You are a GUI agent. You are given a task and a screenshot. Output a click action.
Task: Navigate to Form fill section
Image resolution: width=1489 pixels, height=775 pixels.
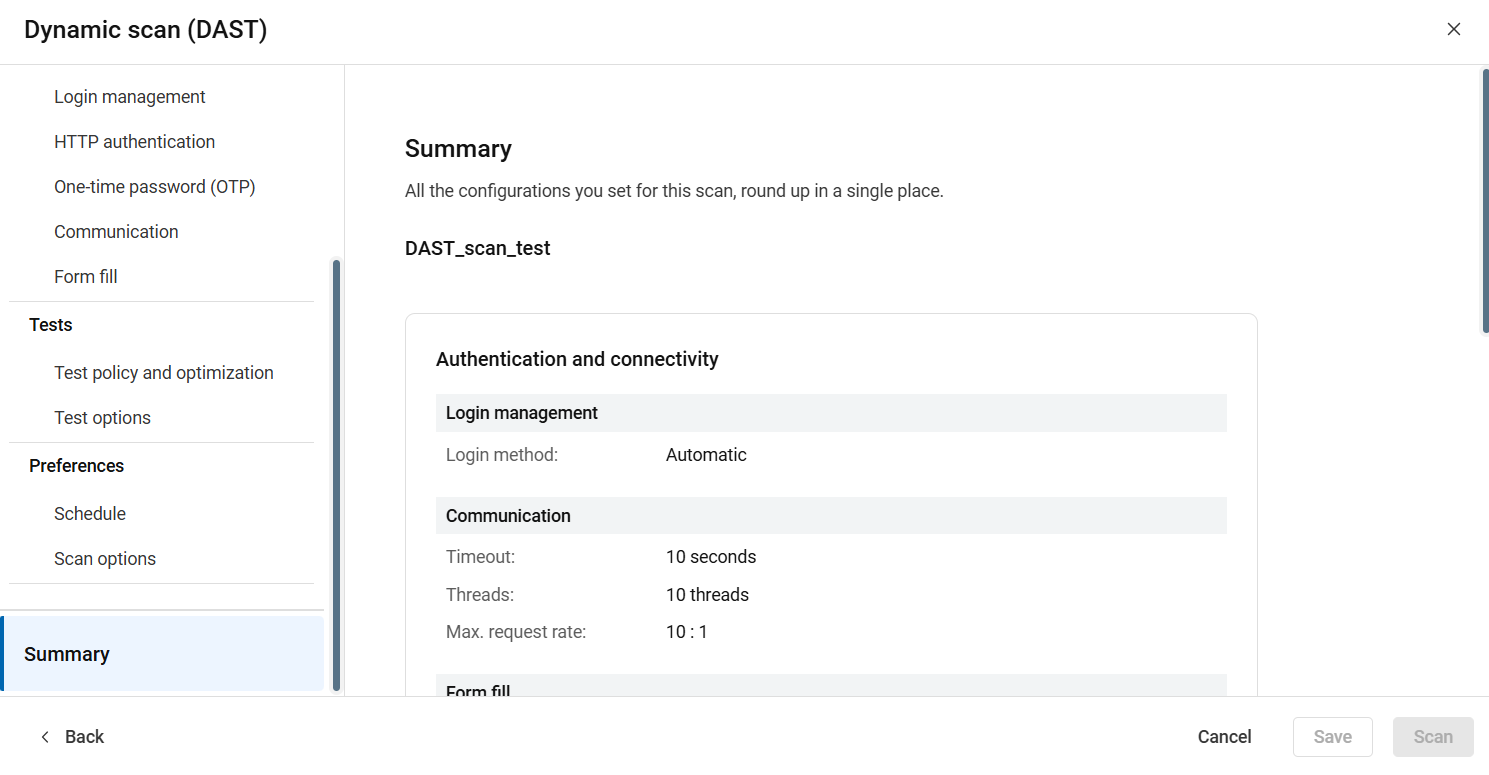[86, 277]
